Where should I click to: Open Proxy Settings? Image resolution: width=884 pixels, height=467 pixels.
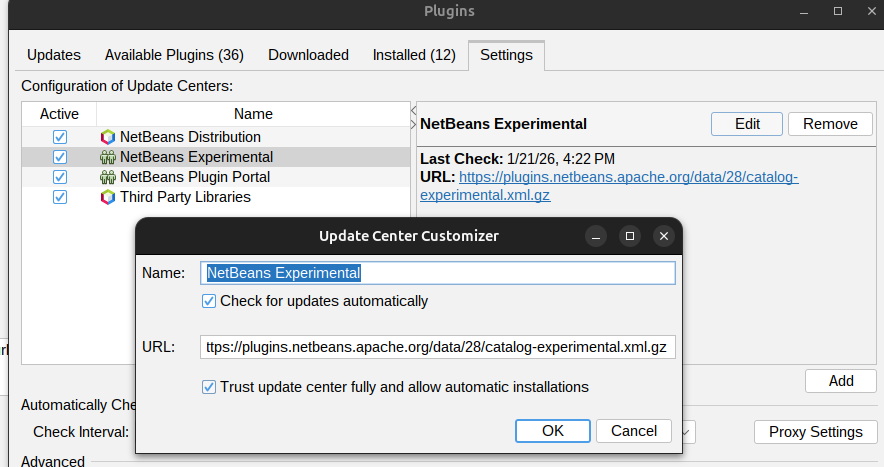(815, 432)
